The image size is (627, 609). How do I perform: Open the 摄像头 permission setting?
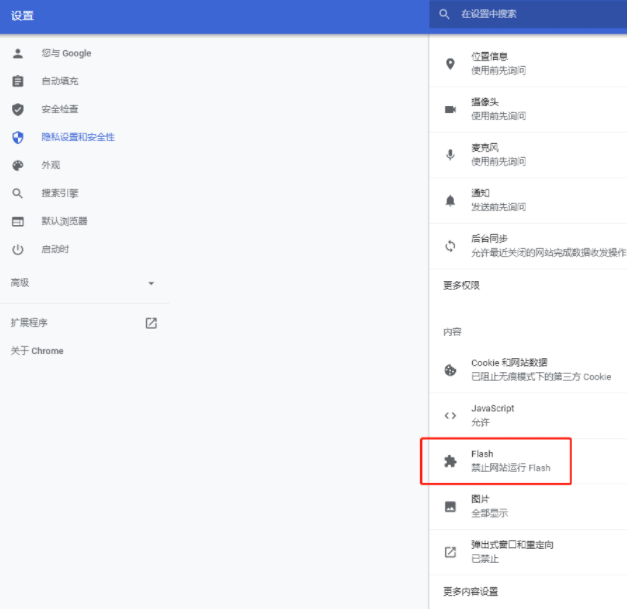(x=528, y=109)
